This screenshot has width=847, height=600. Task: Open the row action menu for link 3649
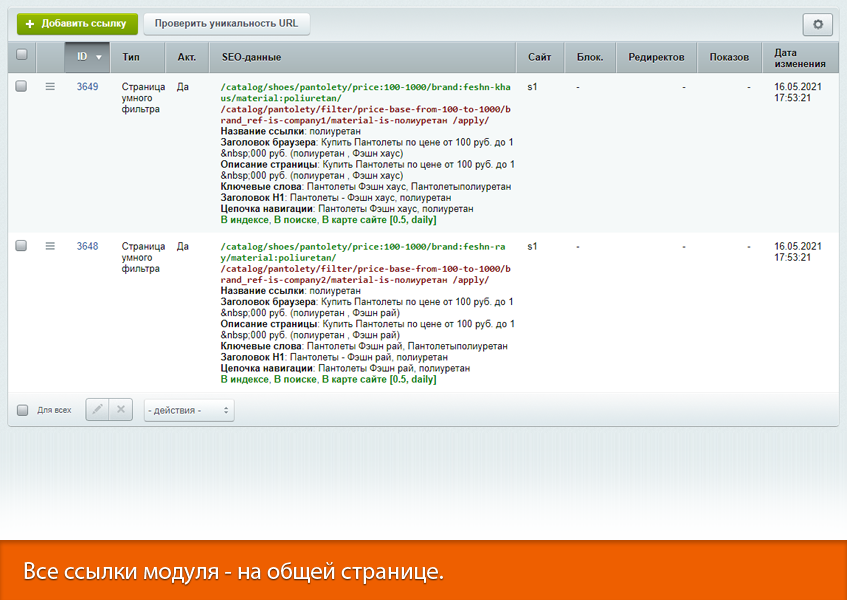[50, 87]
